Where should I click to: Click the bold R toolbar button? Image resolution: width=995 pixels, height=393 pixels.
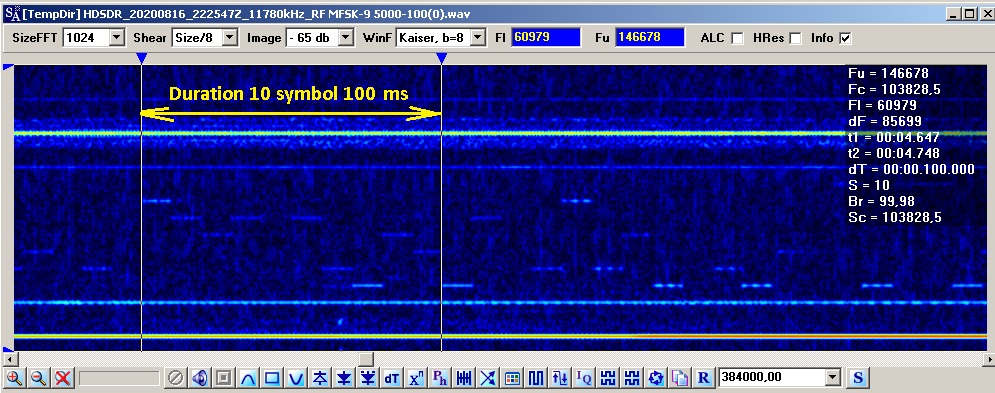(x=703, y=378)
